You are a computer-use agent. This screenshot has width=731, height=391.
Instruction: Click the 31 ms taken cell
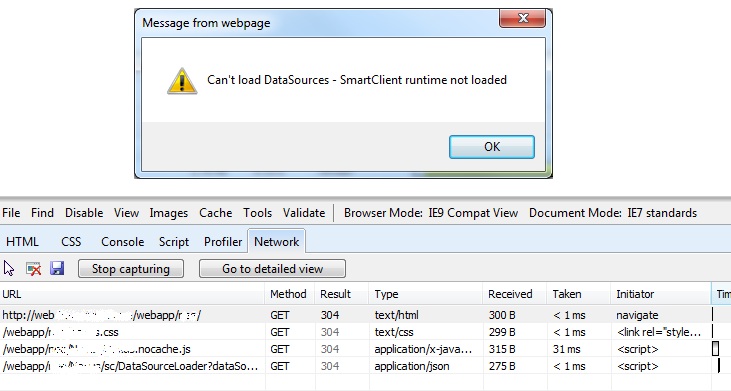coord(566,349)
